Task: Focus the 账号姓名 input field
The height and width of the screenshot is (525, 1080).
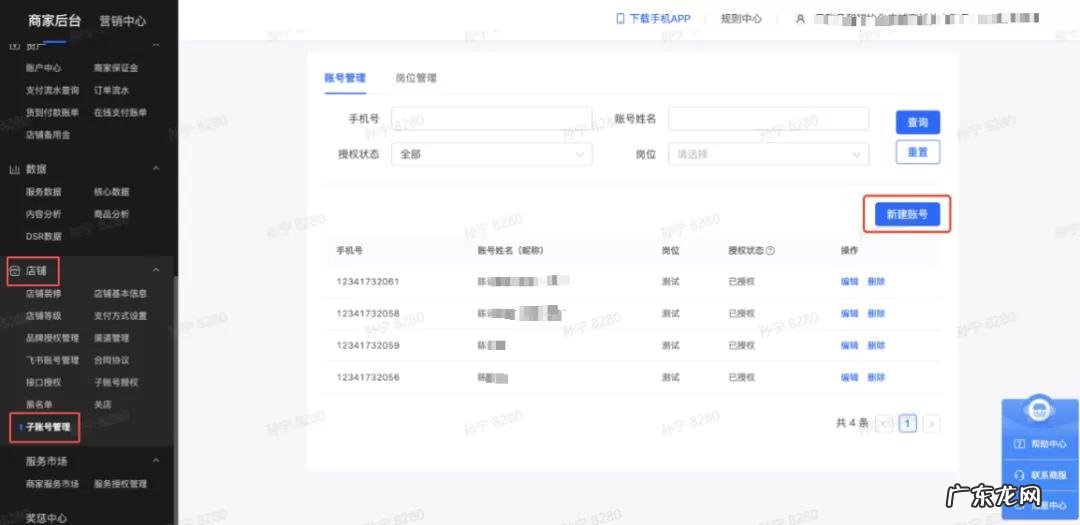Action: [x=769, y=119]
